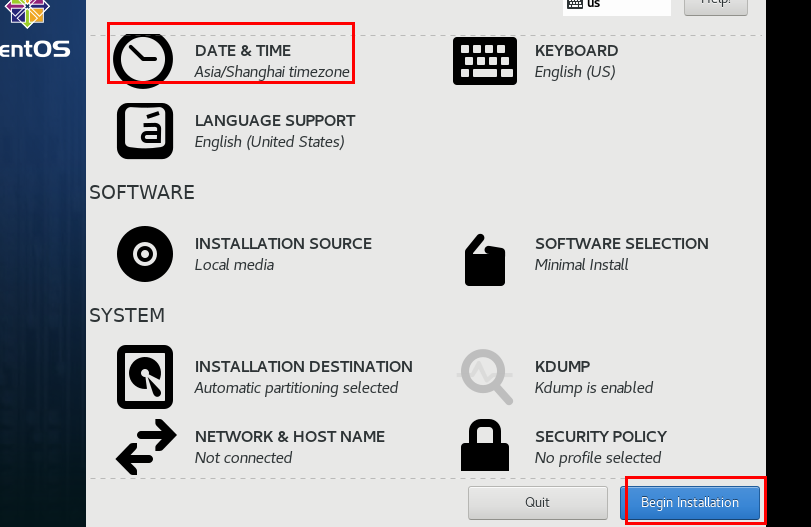Open the KEYBOARD heading
The height and width of the screenshot is (527, 811).
coord(576,51)
